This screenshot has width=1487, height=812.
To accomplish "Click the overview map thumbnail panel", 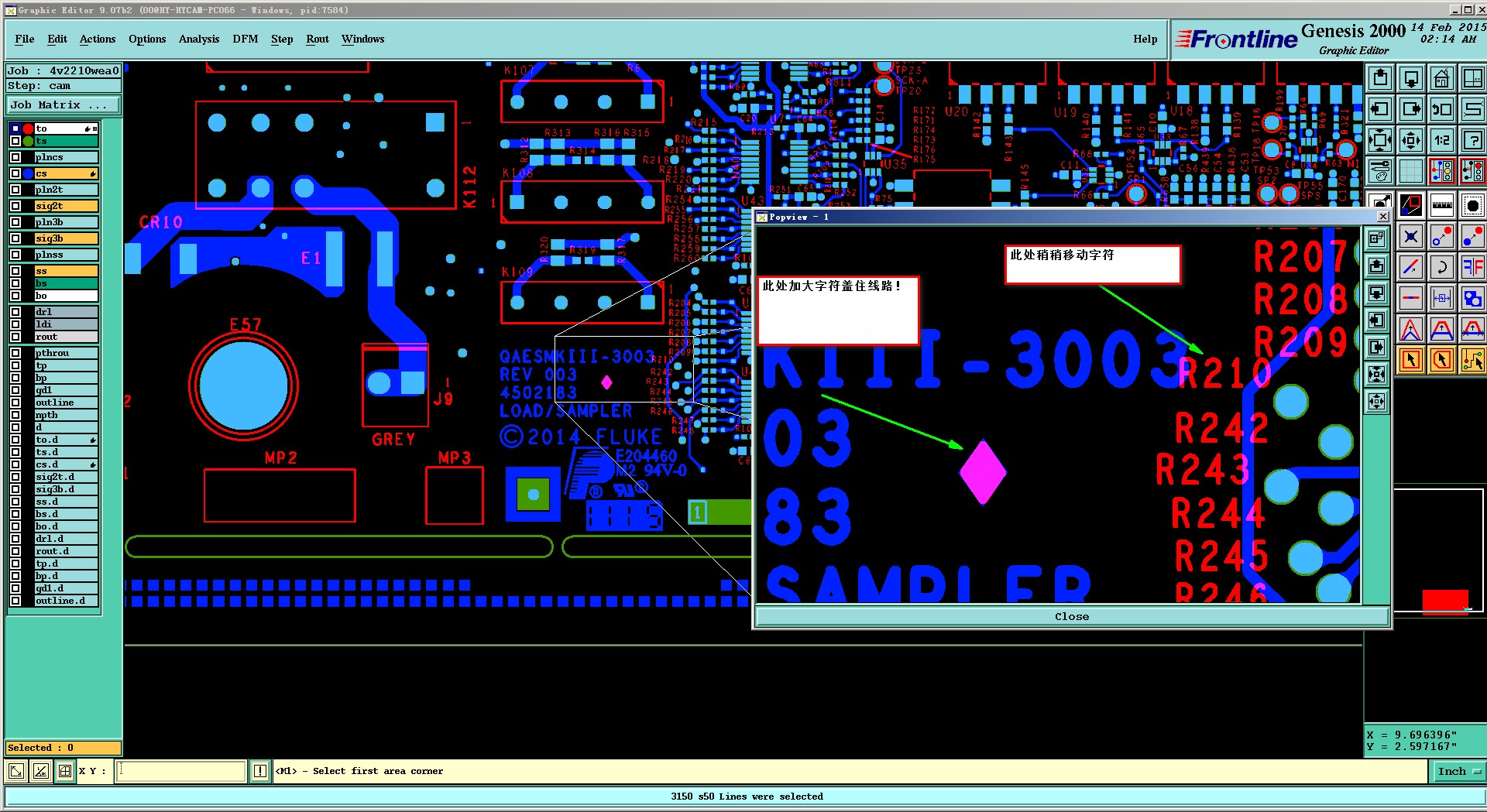I will click(x=1439, y=550).
